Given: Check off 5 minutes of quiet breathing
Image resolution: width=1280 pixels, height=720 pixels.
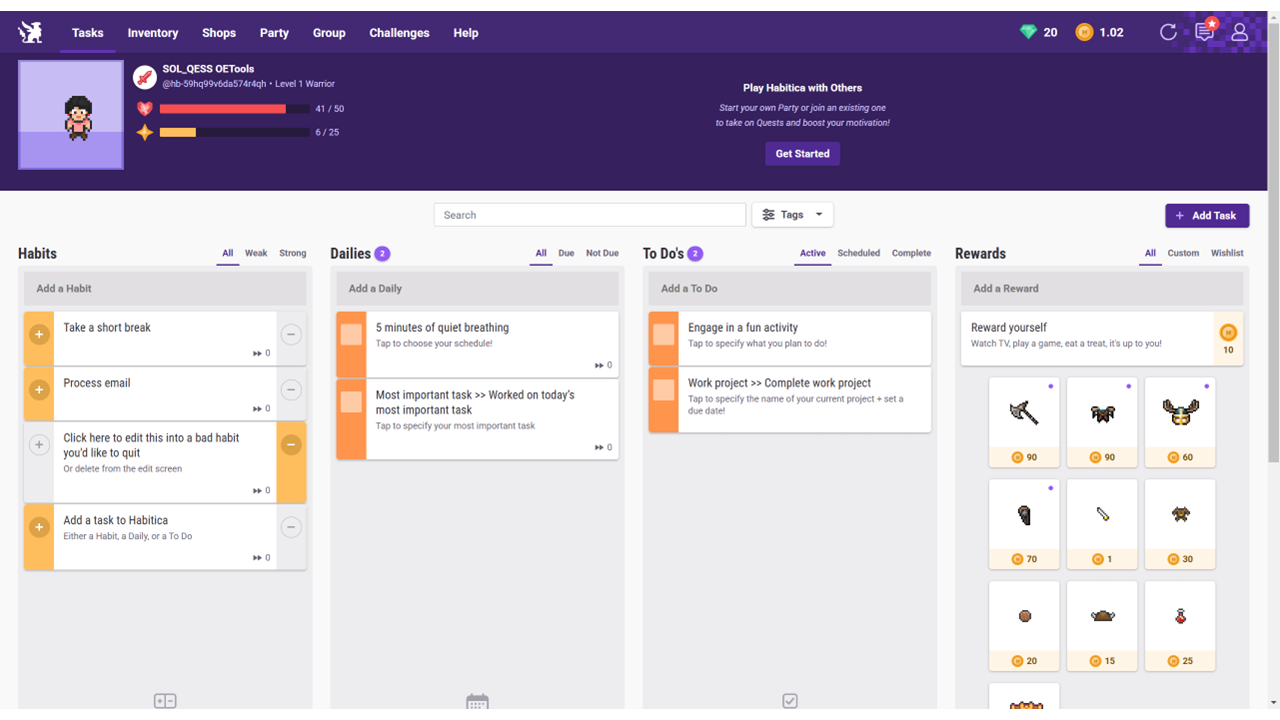Looking at the screenshot, I should (x=351, y=334).
